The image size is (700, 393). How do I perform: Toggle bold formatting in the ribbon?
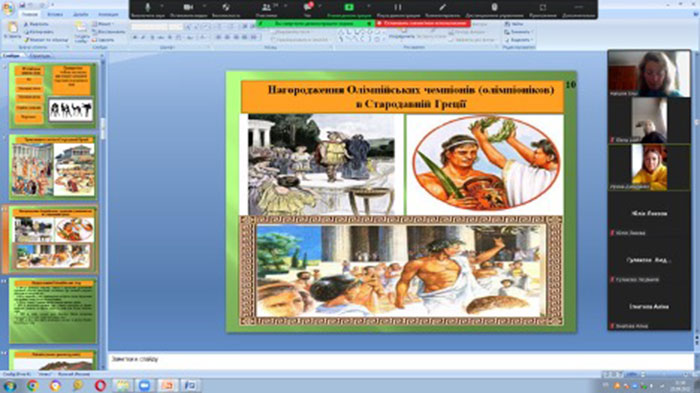pos(135,38)
